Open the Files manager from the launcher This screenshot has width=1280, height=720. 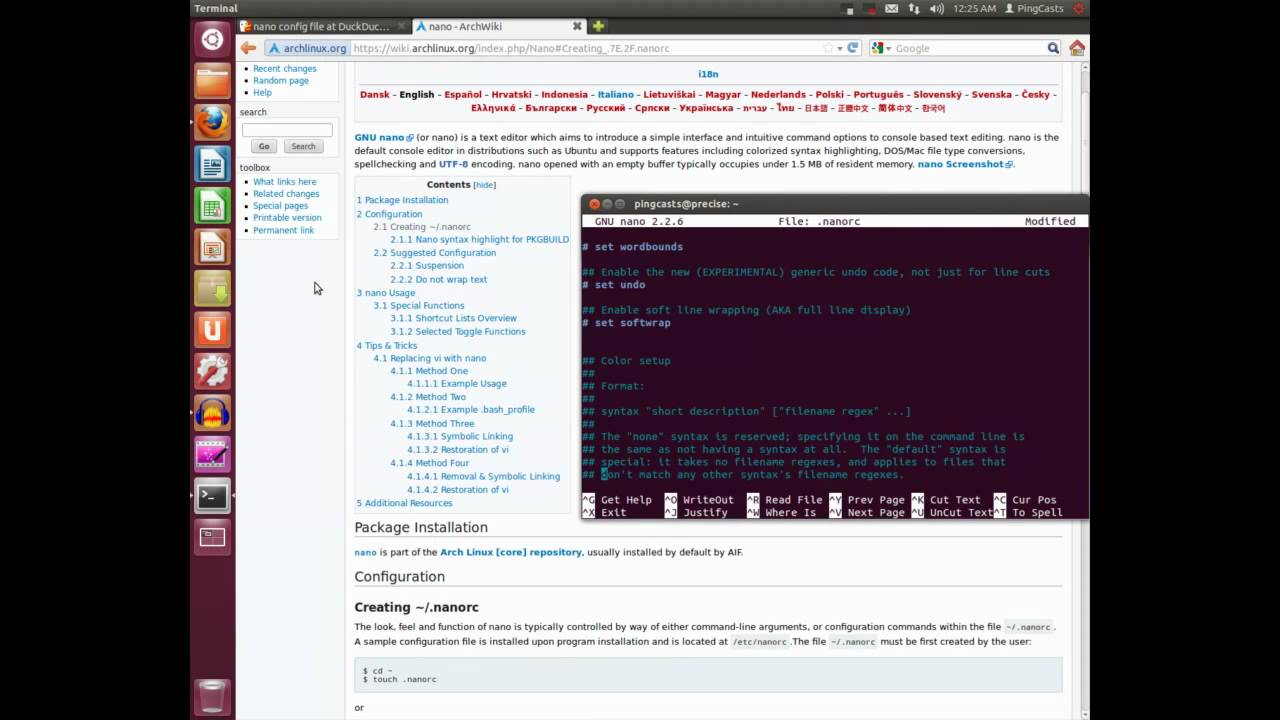212,81
